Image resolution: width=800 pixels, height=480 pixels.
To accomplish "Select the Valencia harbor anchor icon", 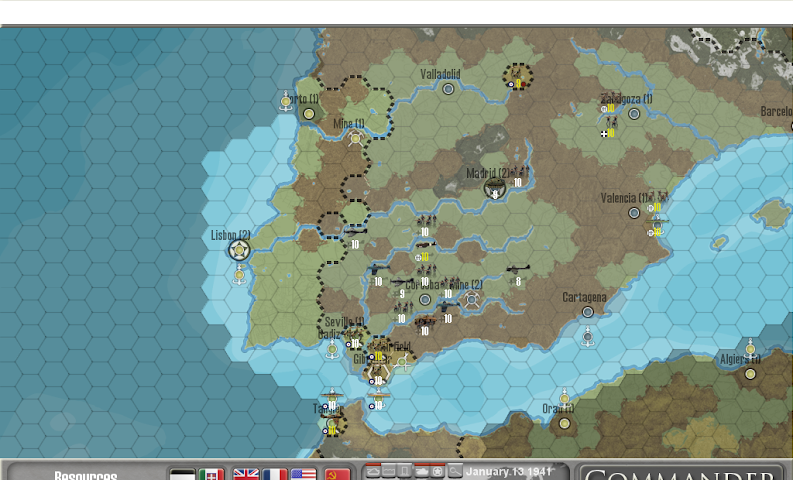I will click(x=657, y=225).
